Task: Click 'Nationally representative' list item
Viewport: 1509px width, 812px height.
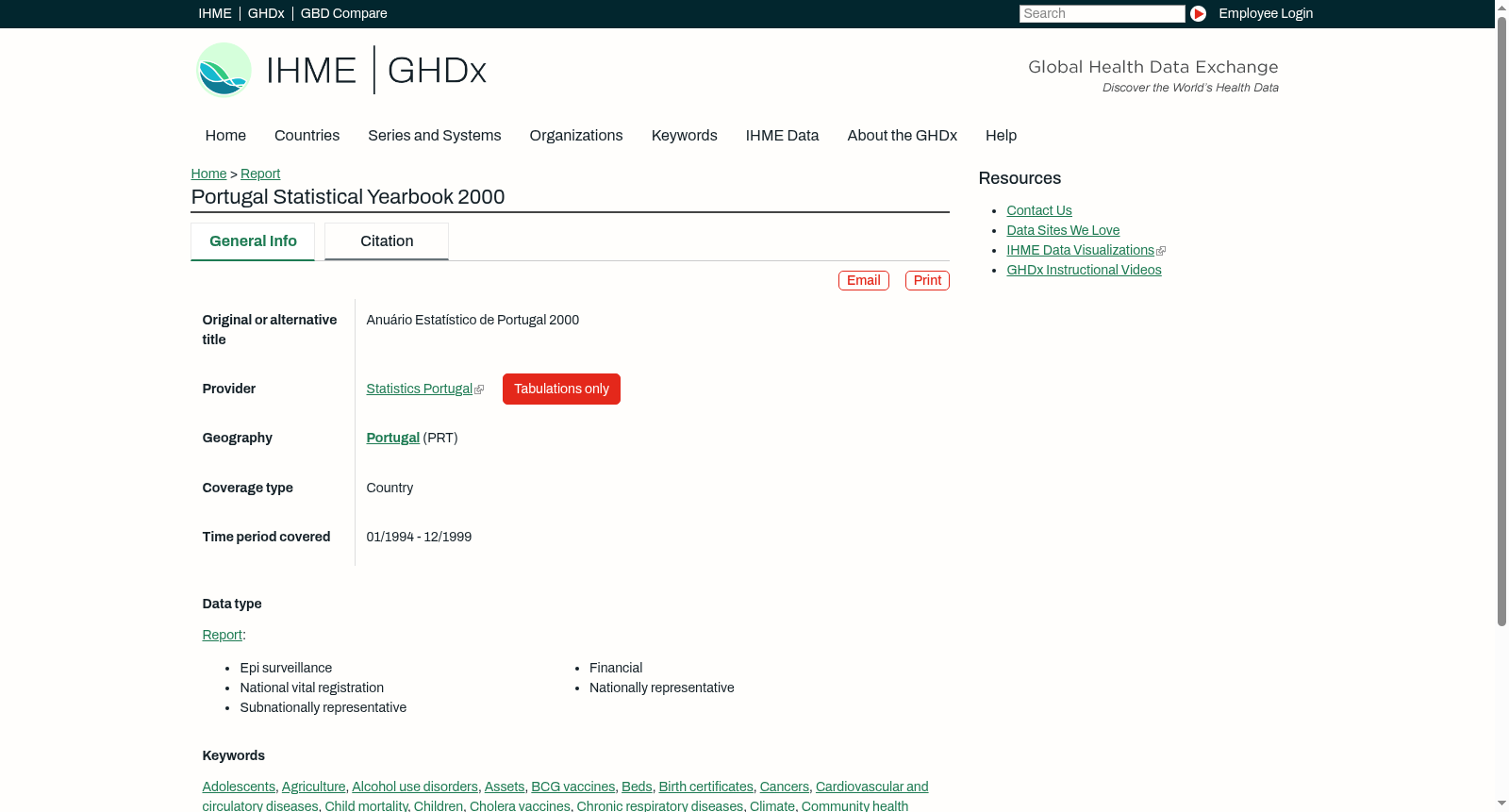Action: (x=662, y=688)
